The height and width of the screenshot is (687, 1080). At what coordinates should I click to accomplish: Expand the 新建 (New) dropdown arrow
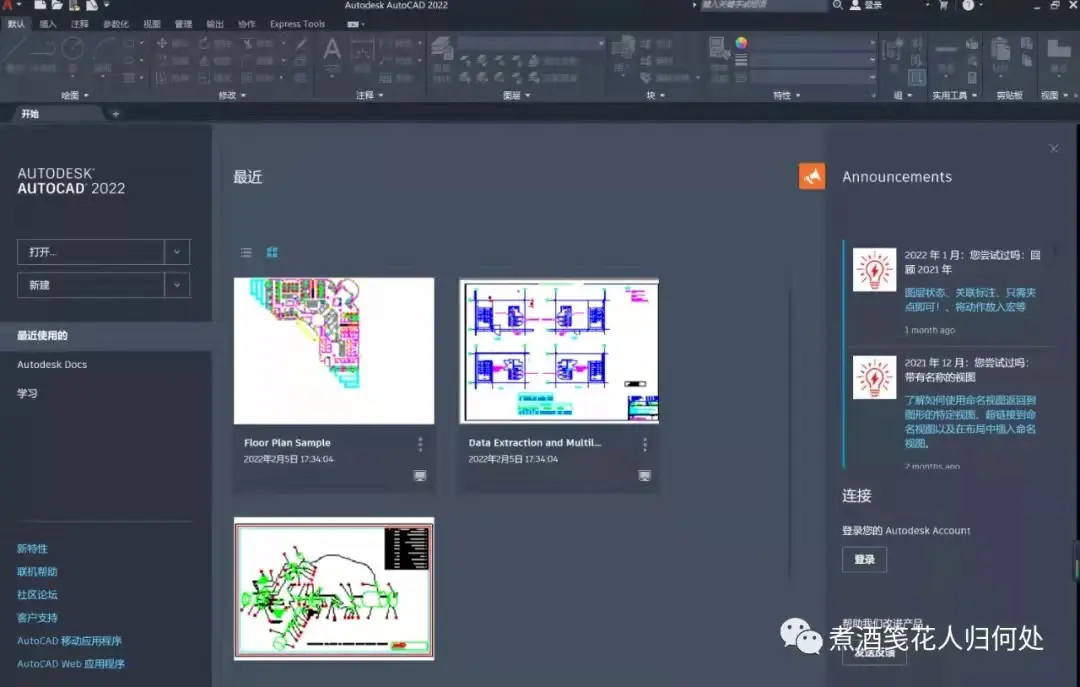tap(177, 285)
